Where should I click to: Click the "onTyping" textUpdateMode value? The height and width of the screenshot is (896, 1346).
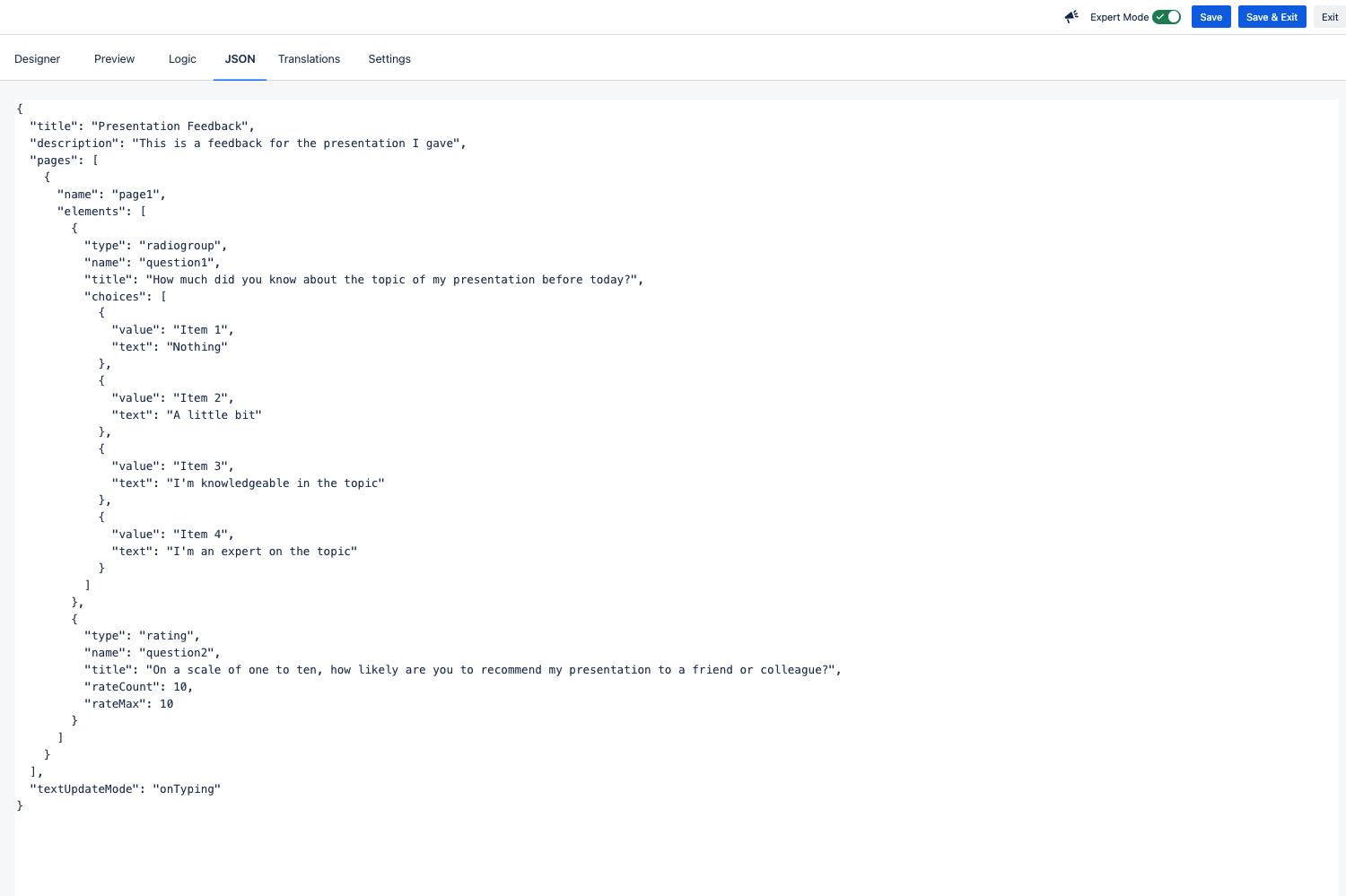tap(187, 789)
